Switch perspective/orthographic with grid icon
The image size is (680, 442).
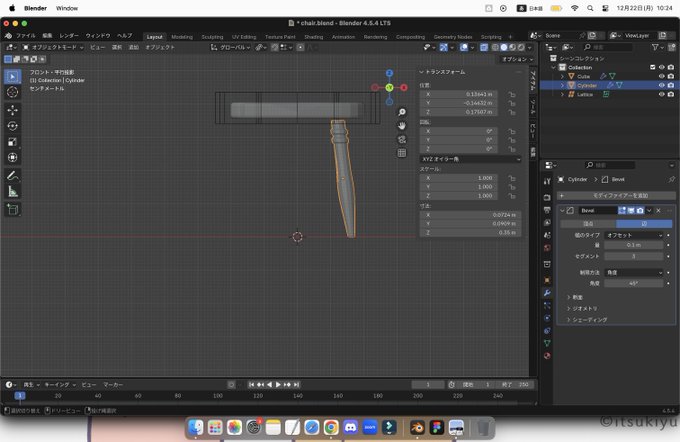point(402,153)
